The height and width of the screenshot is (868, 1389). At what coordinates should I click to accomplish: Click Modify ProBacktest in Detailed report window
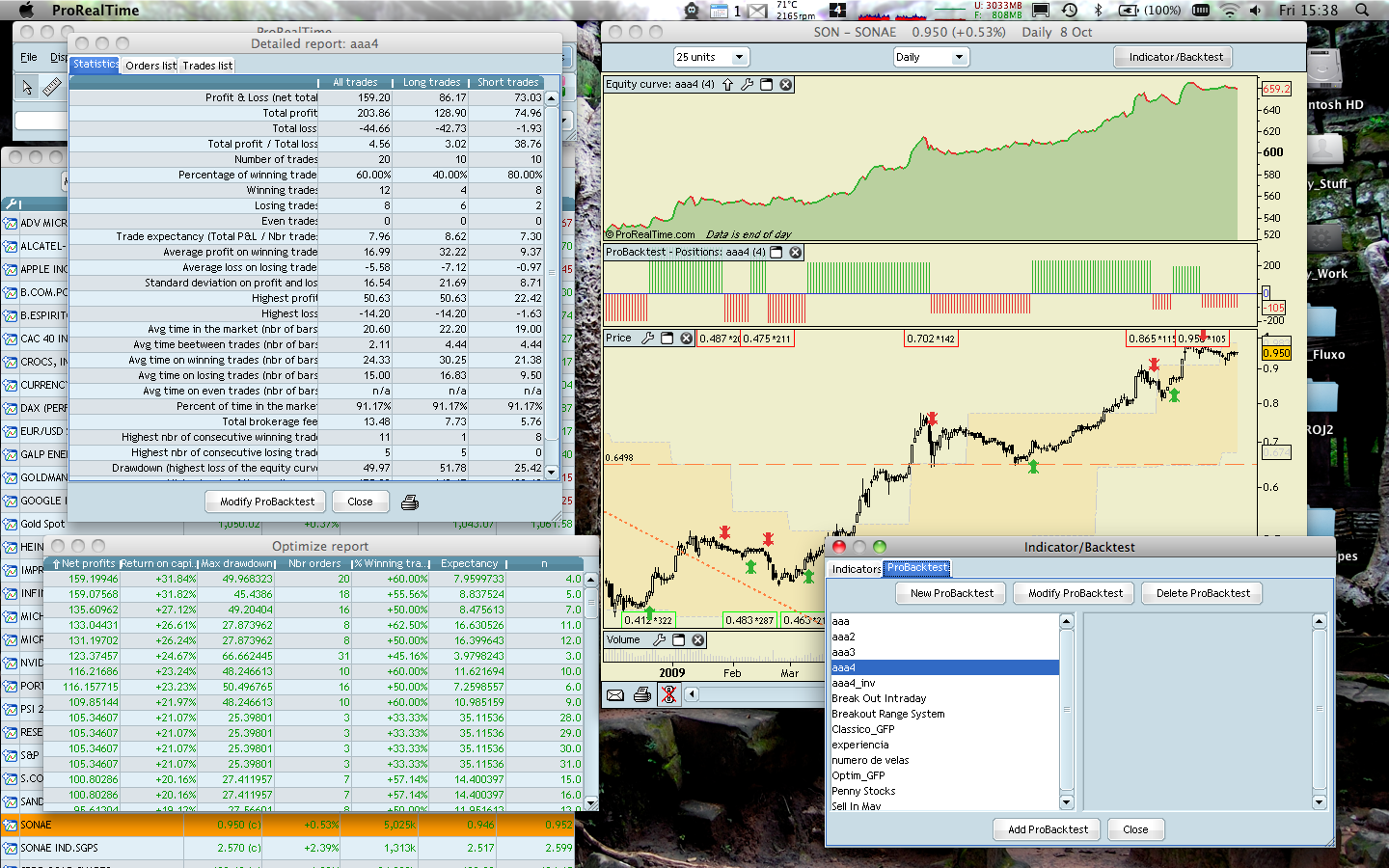(267, 502)
